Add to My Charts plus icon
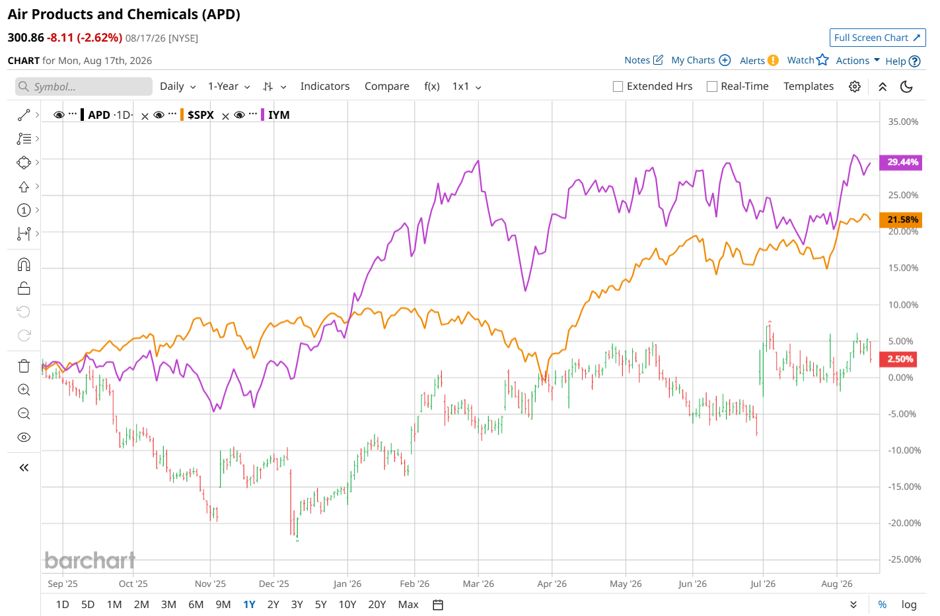The width and height of the screenshot is (940, 616). pyautogui.click(x=725, y=60)
